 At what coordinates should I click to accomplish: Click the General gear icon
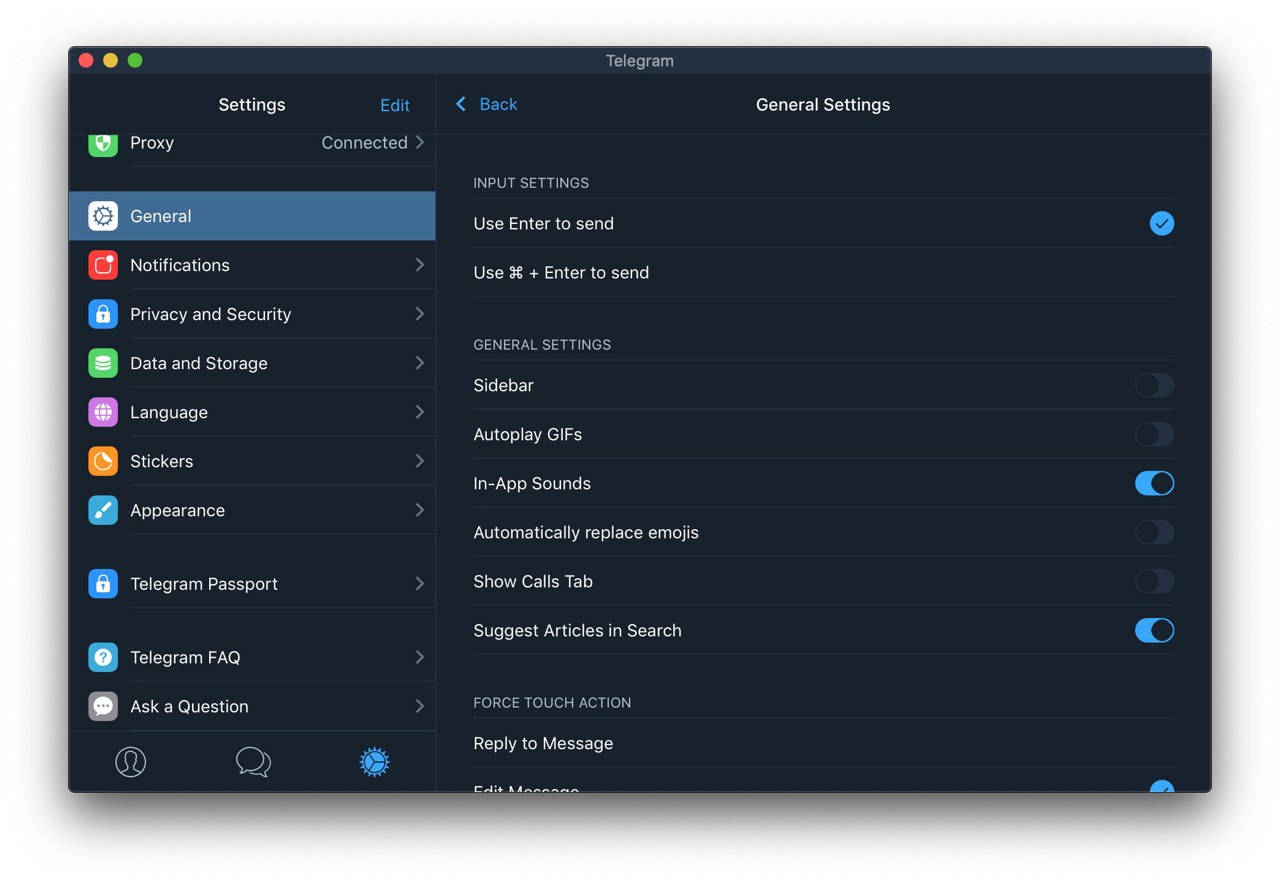click(103, 216)
